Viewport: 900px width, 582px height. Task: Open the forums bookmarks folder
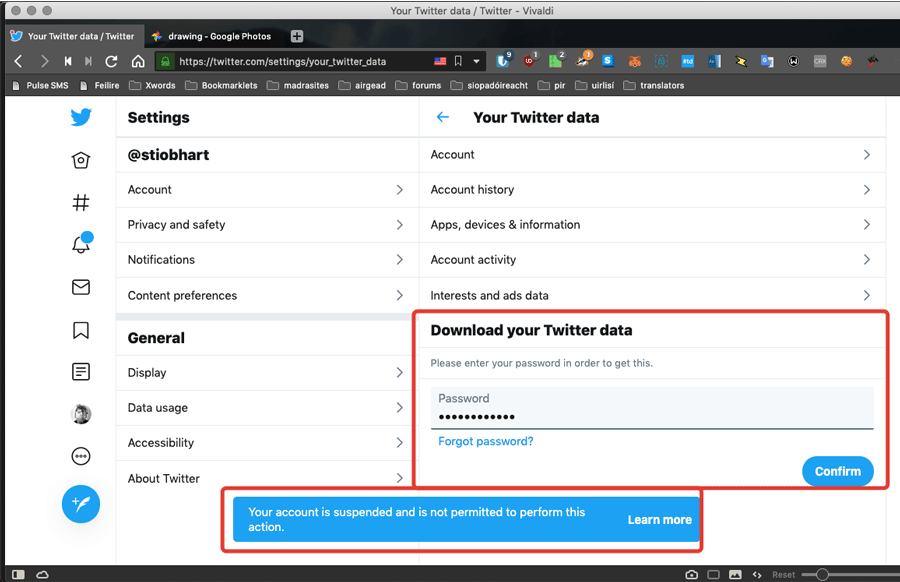point(418,86)
